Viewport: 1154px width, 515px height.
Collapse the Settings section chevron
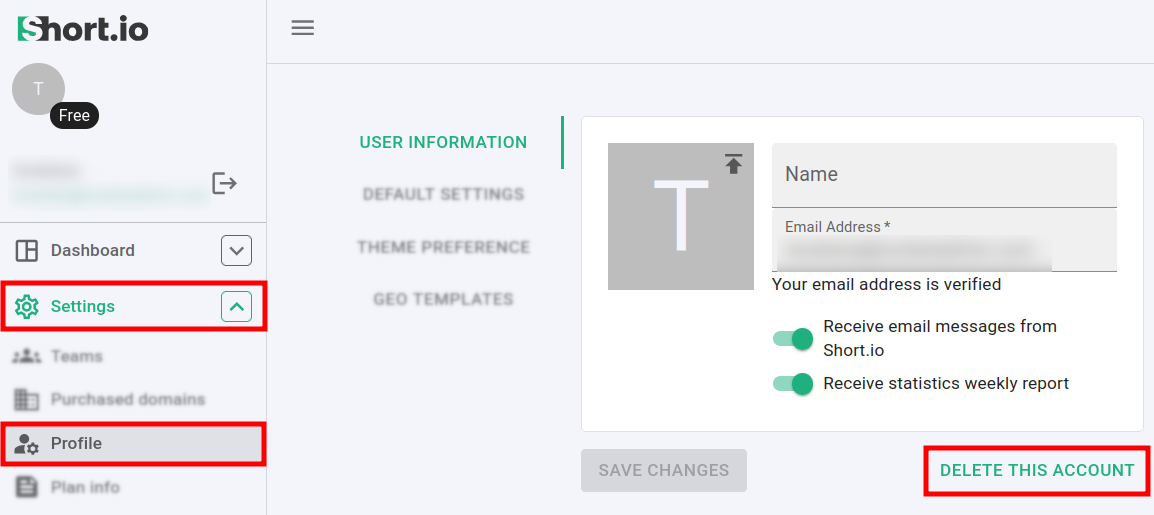236,306
